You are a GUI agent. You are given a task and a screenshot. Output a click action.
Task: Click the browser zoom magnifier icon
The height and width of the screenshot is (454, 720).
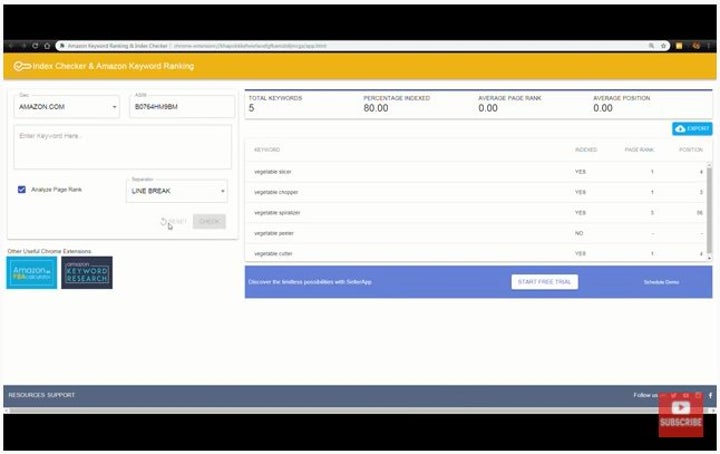(x=652, y=46)
